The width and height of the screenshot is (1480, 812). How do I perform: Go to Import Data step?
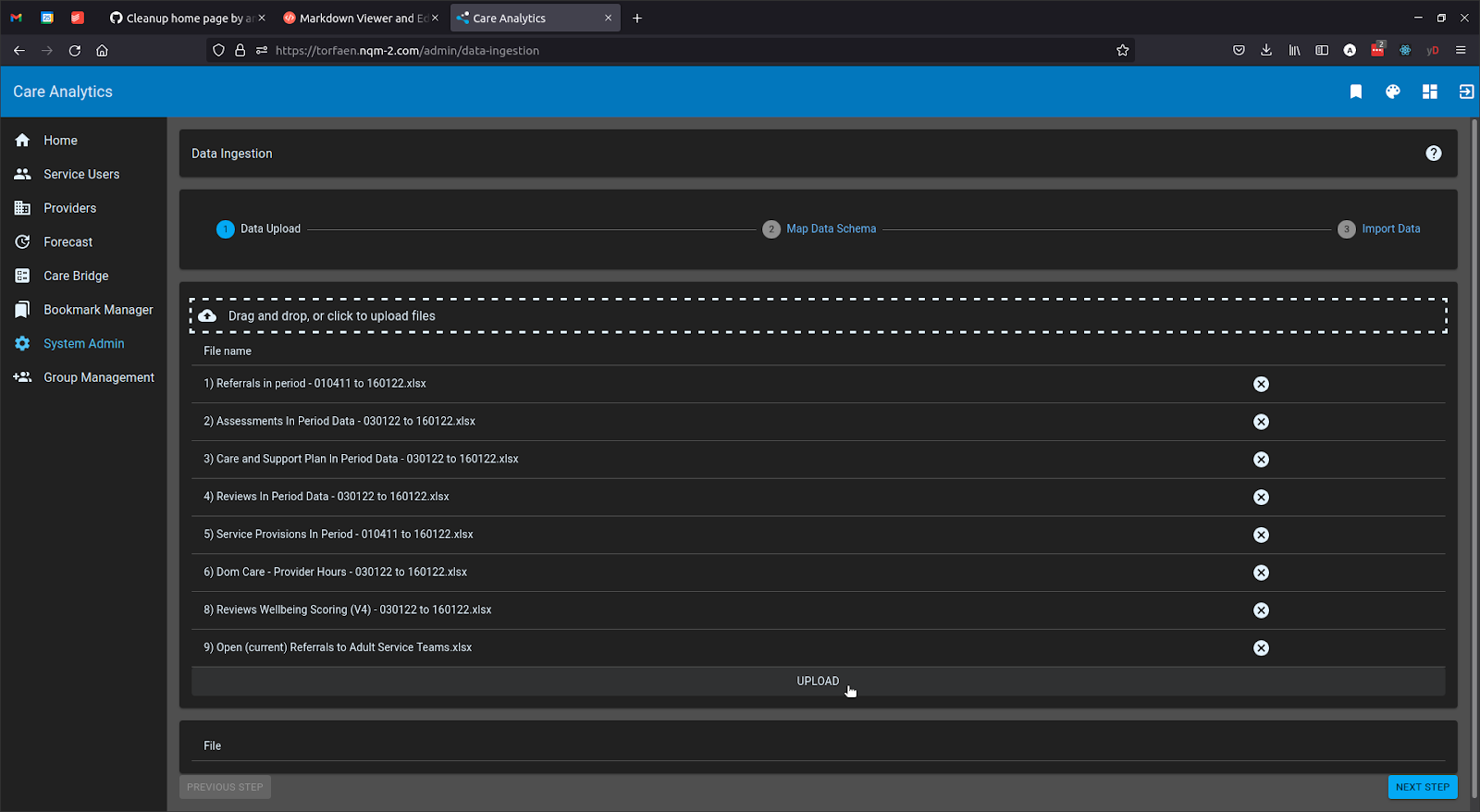click(1379, 229)
